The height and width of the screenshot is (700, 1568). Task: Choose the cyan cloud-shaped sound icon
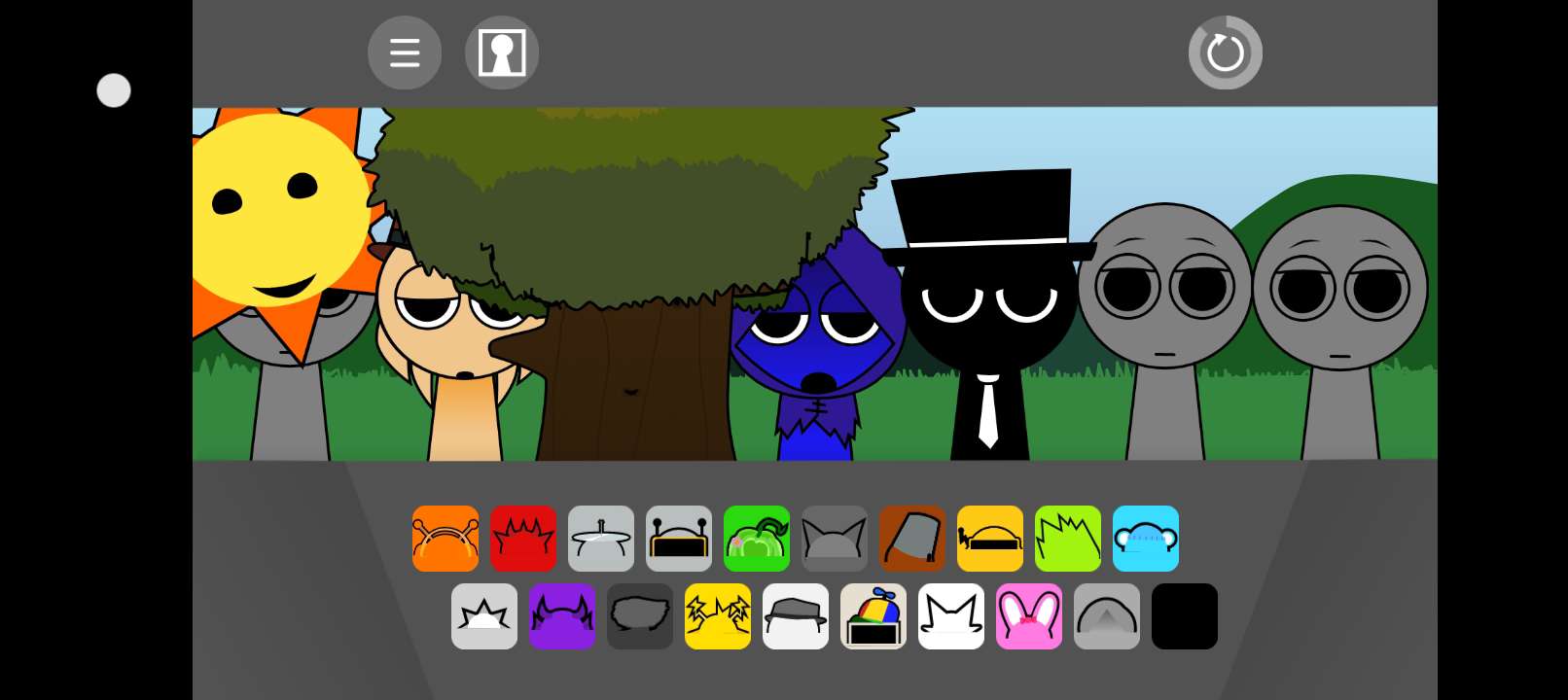click(1146, 539)
